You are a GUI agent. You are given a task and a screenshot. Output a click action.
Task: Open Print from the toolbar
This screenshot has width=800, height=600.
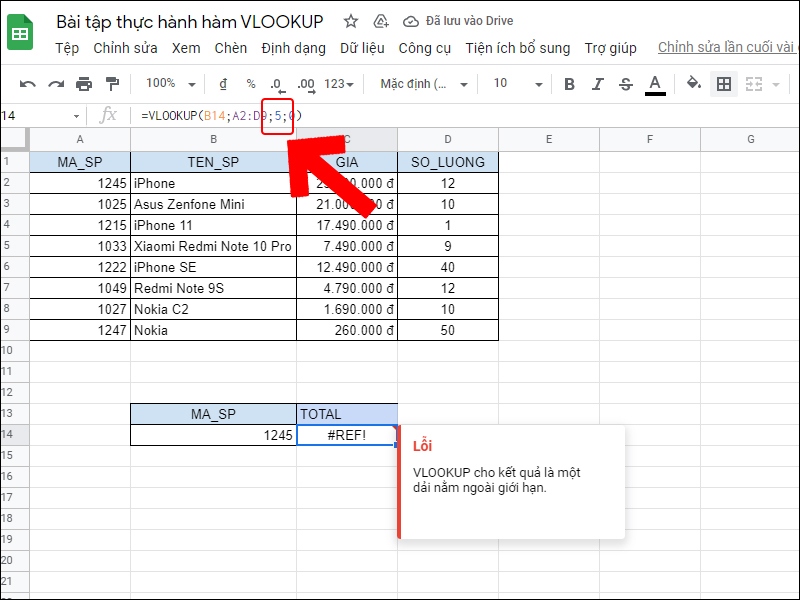(86, 84)
